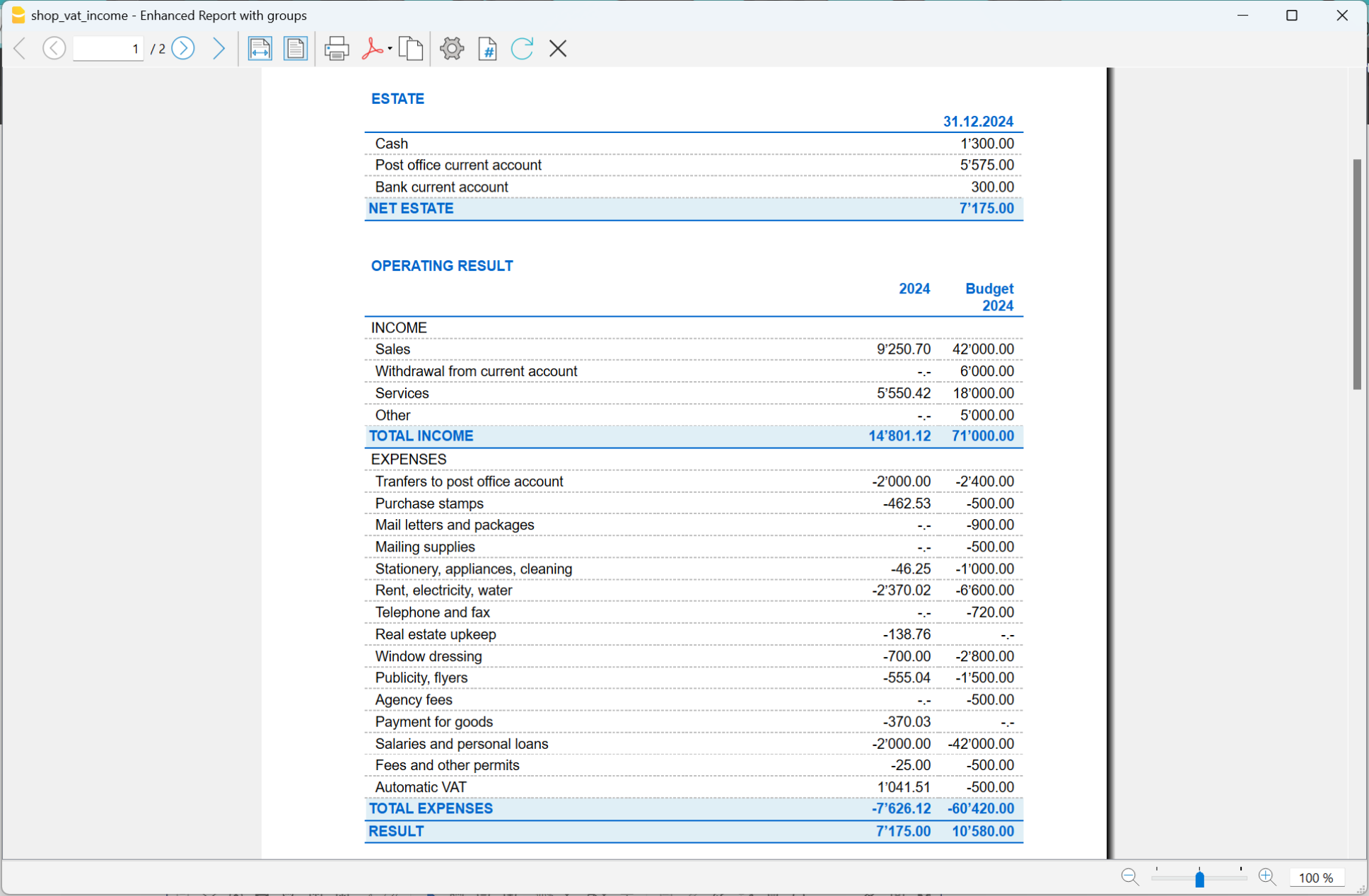This screenshot has width=1369, height=896.
Task: Export report as PDF
Action: [x=371, y=49]
